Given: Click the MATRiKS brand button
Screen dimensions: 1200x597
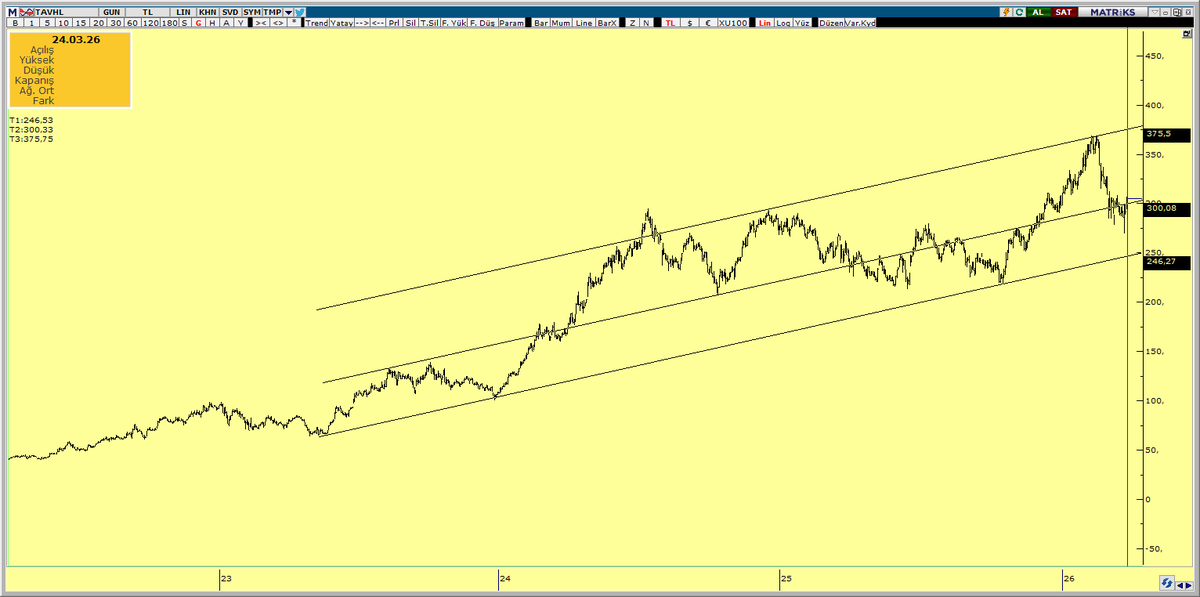Looking at the screenshot, I should pos(1112,12).
